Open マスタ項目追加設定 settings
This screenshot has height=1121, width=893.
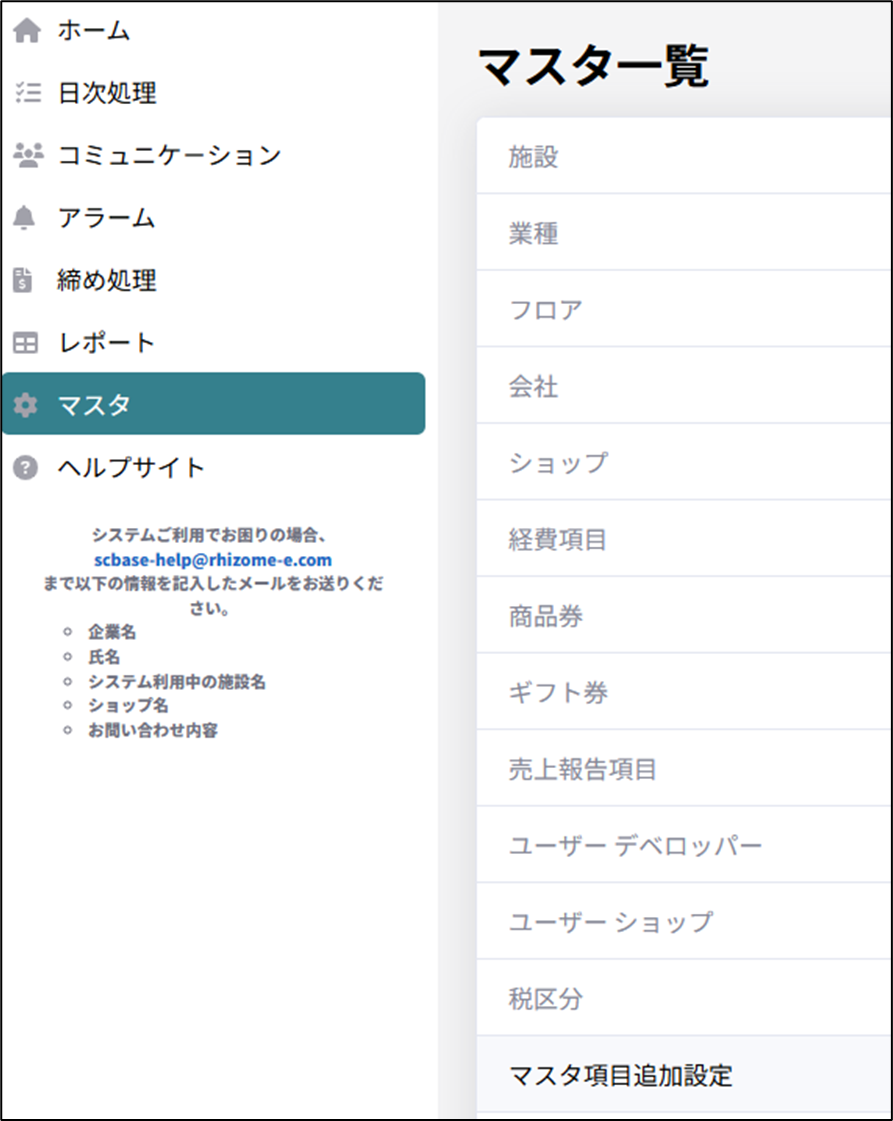[620, 1076]
